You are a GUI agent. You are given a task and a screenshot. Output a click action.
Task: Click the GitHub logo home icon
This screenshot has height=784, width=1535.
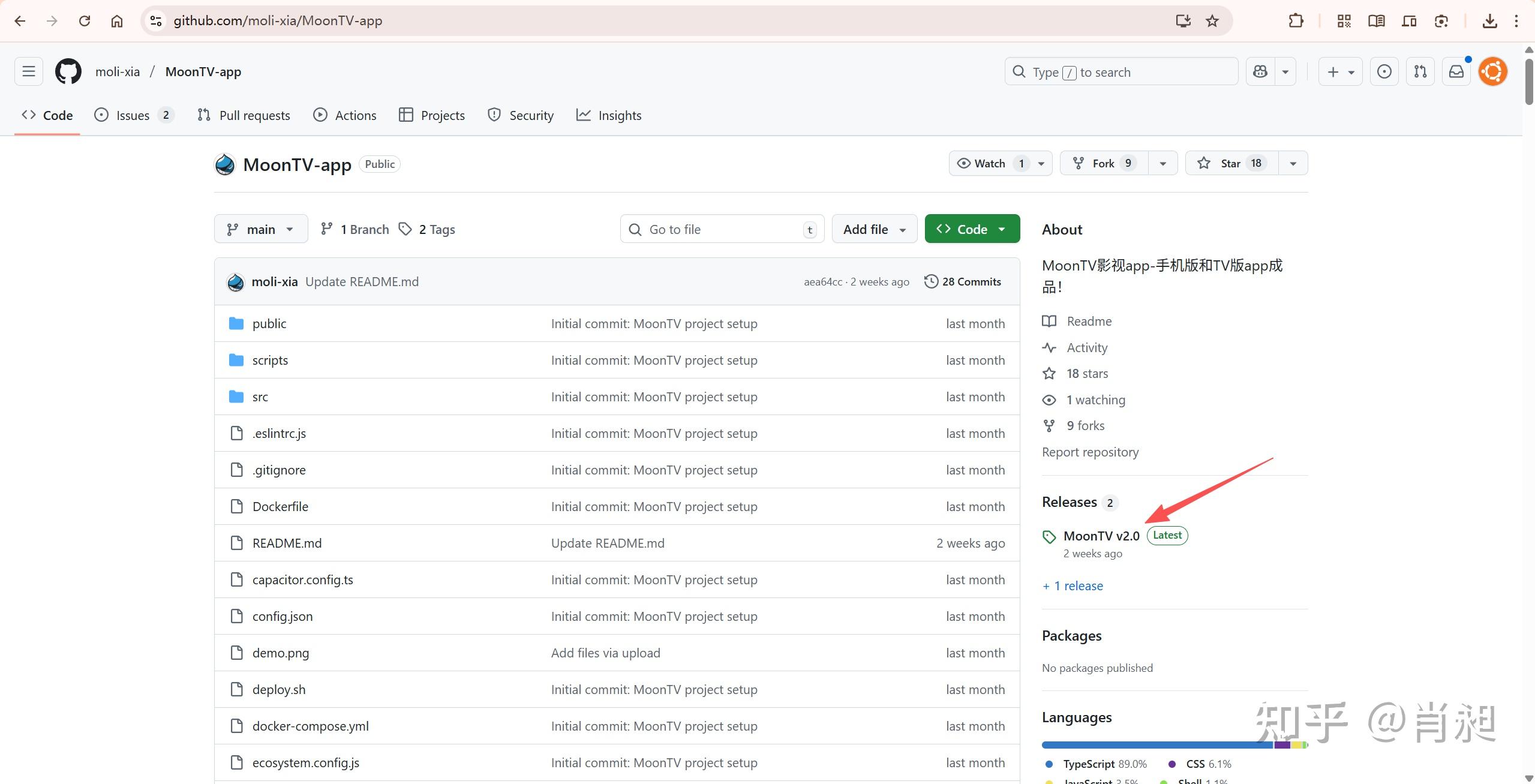[68, 72]
